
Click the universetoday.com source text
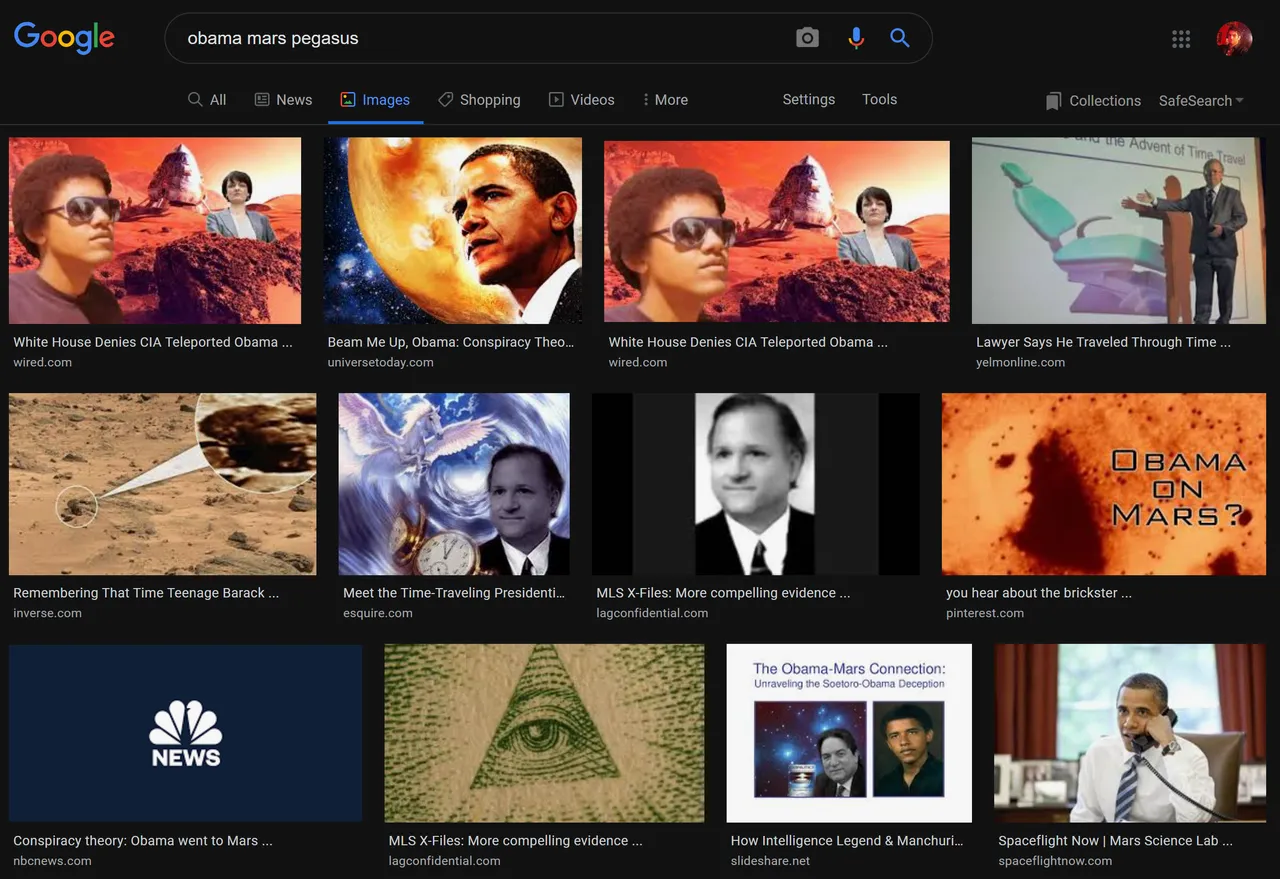click(381, 363)
